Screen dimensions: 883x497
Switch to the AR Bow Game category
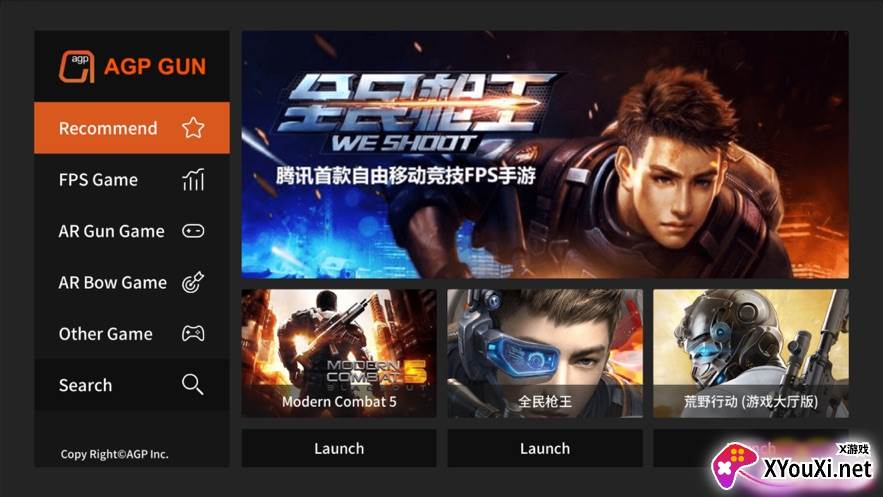pyautogui.click(x=132, y=282)
